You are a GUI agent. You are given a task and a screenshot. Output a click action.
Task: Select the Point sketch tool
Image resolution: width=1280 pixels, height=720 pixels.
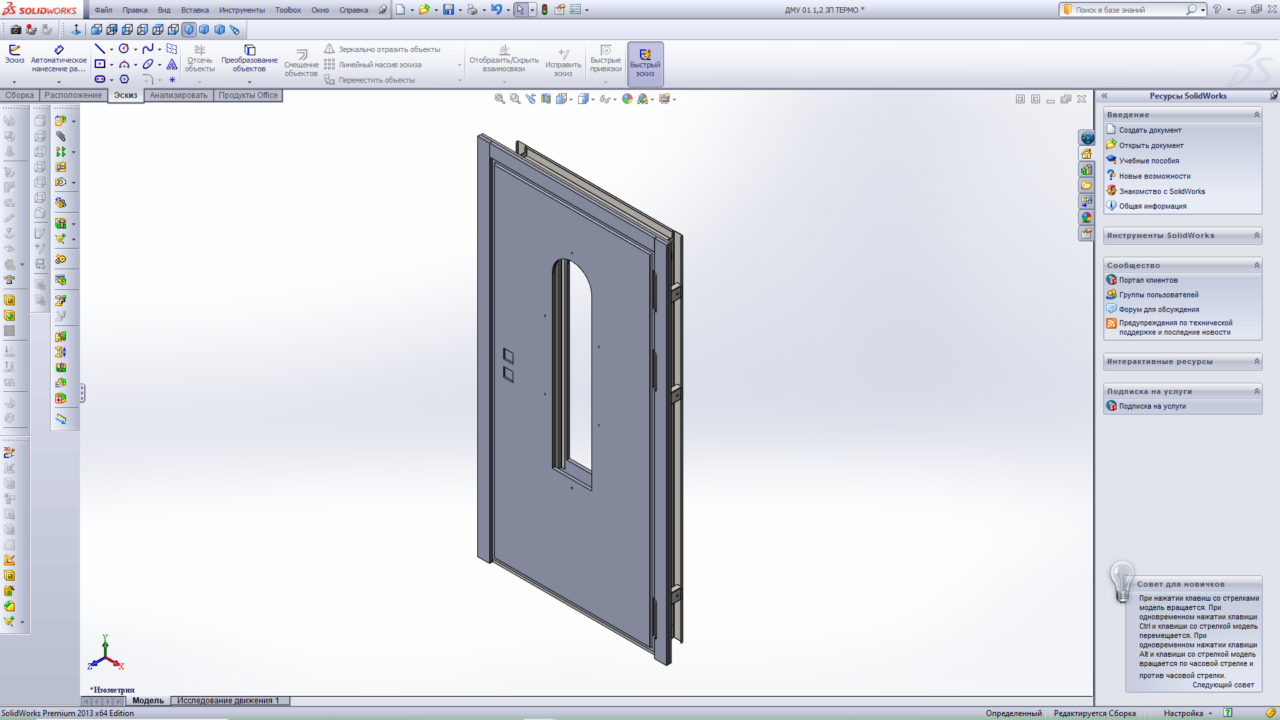coord(172,79)
